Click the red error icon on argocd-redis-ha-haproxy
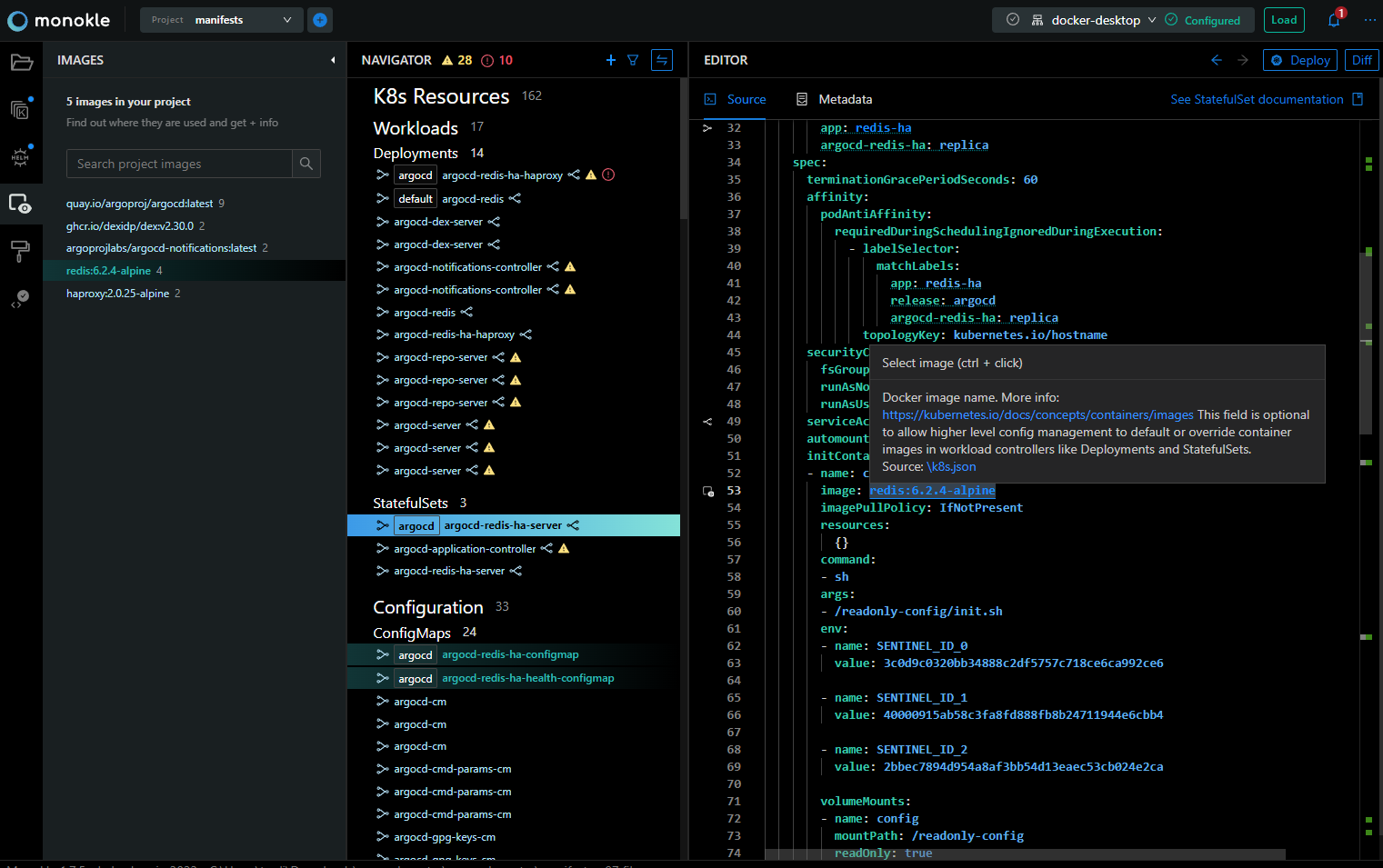Screen dimensions: 1383x868 tap(609, 175)
